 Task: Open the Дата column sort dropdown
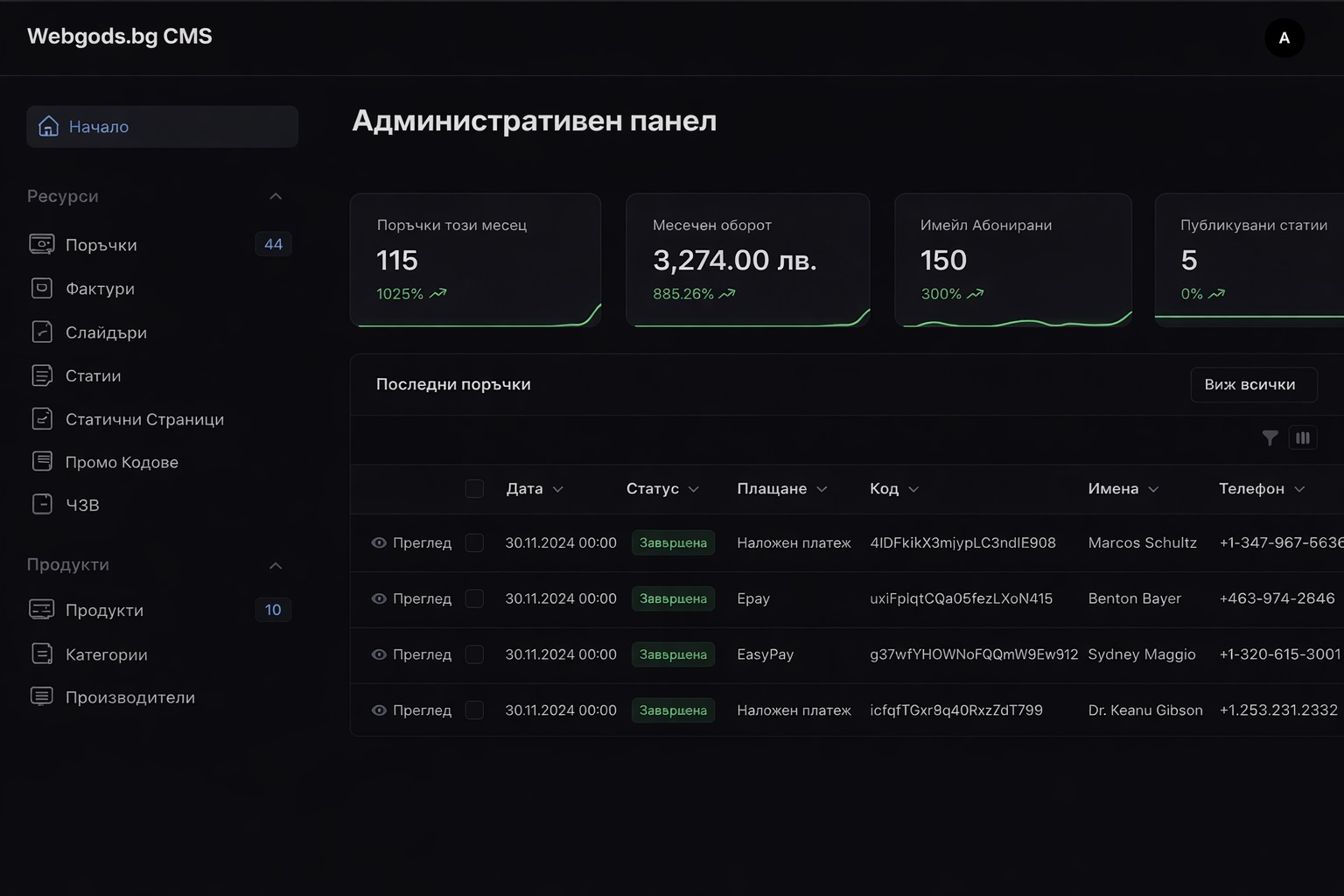pos(558,489)
